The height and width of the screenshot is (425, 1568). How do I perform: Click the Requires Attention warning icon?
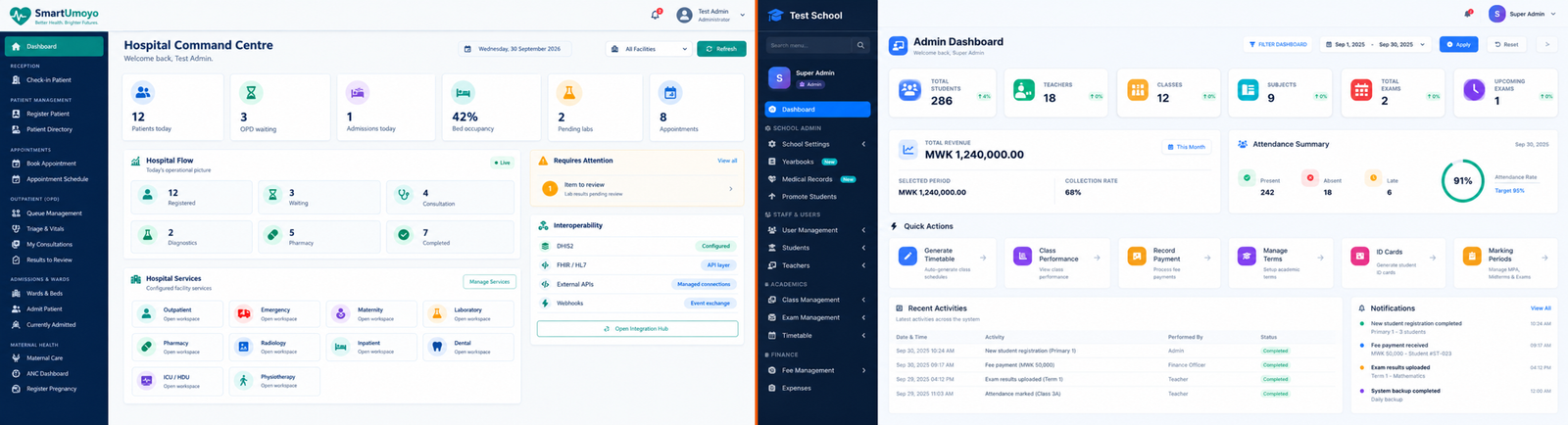click(x=543, y=161)
